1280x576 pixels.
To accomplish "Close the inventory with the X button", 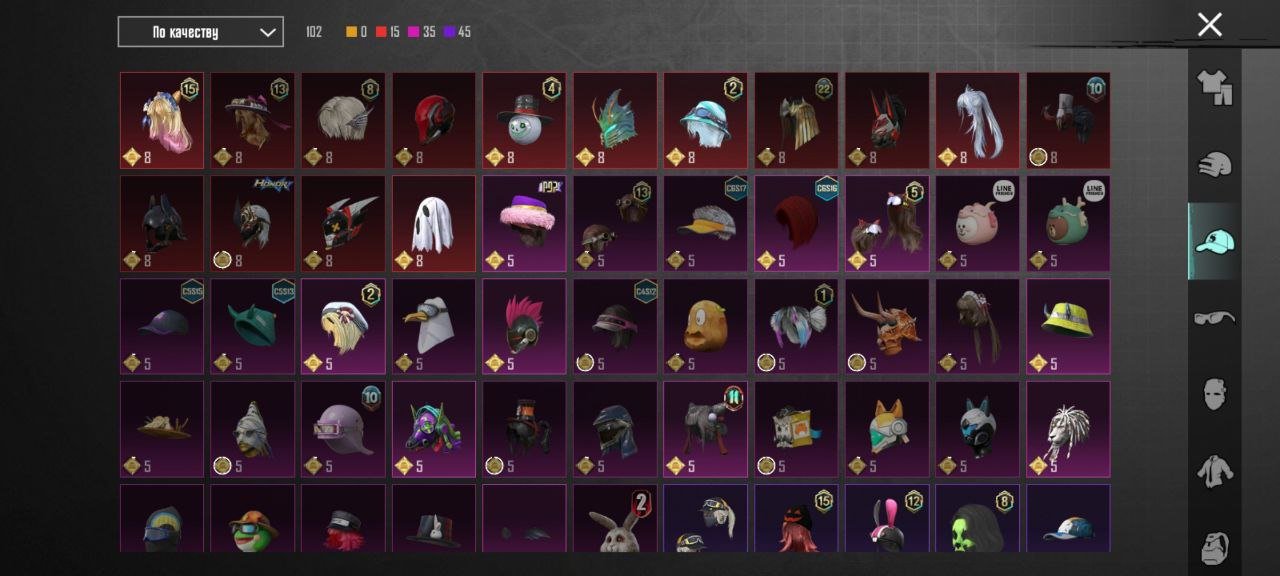I will [x=1210, y=25].
